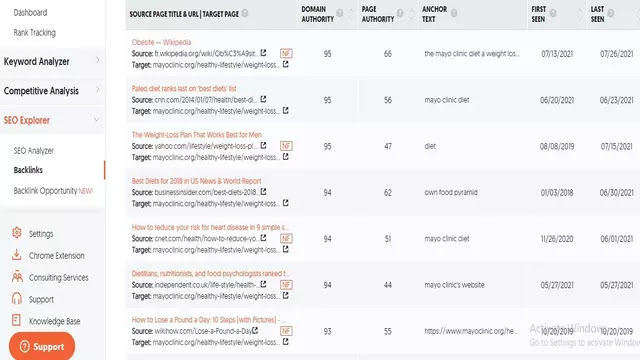The height and width of the screenshot is (360, 640).
Task: Sort by Page Authority column arrows
Action: [411, 14]
